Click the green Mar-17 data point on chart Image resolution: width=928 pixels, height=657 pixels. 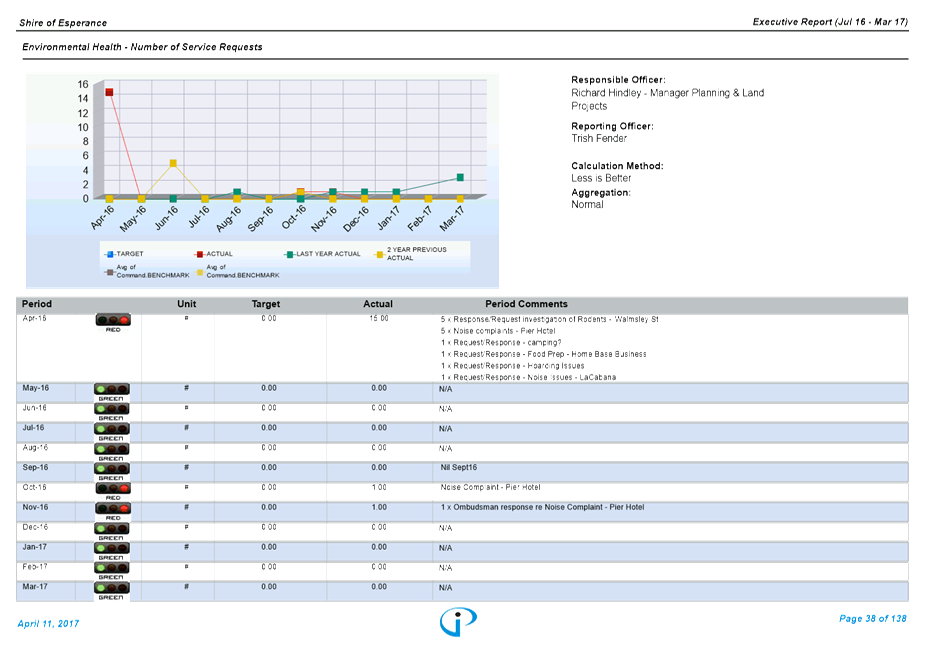click(x=460, y=177)
